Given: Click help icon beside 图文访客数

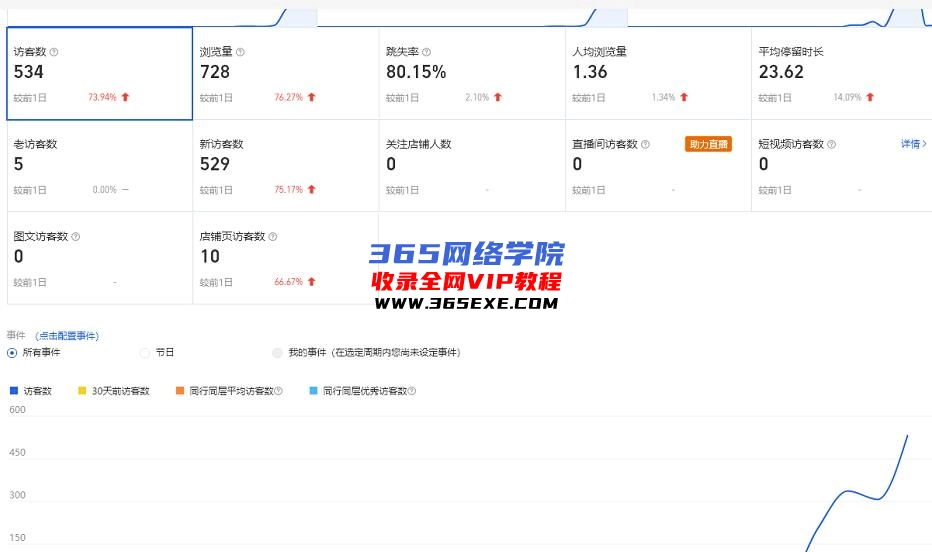Looking at the screenshot, I should click(76, 237).
